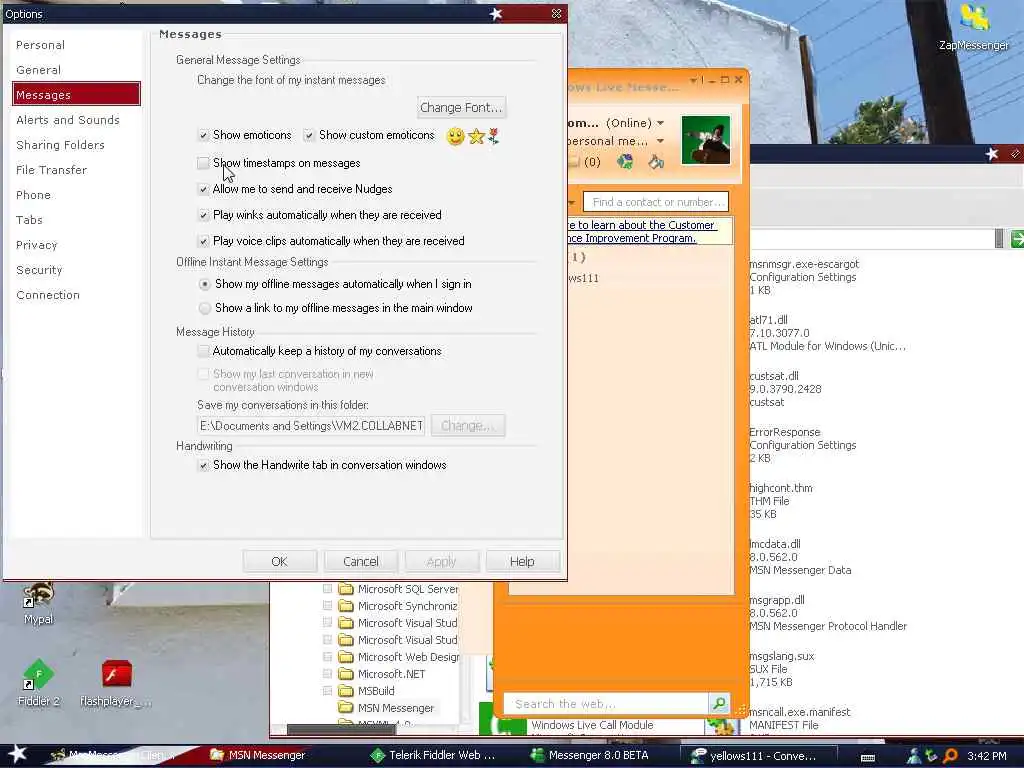Switch to Messenger 8.0 BETA taskbar button

[590, 755]
